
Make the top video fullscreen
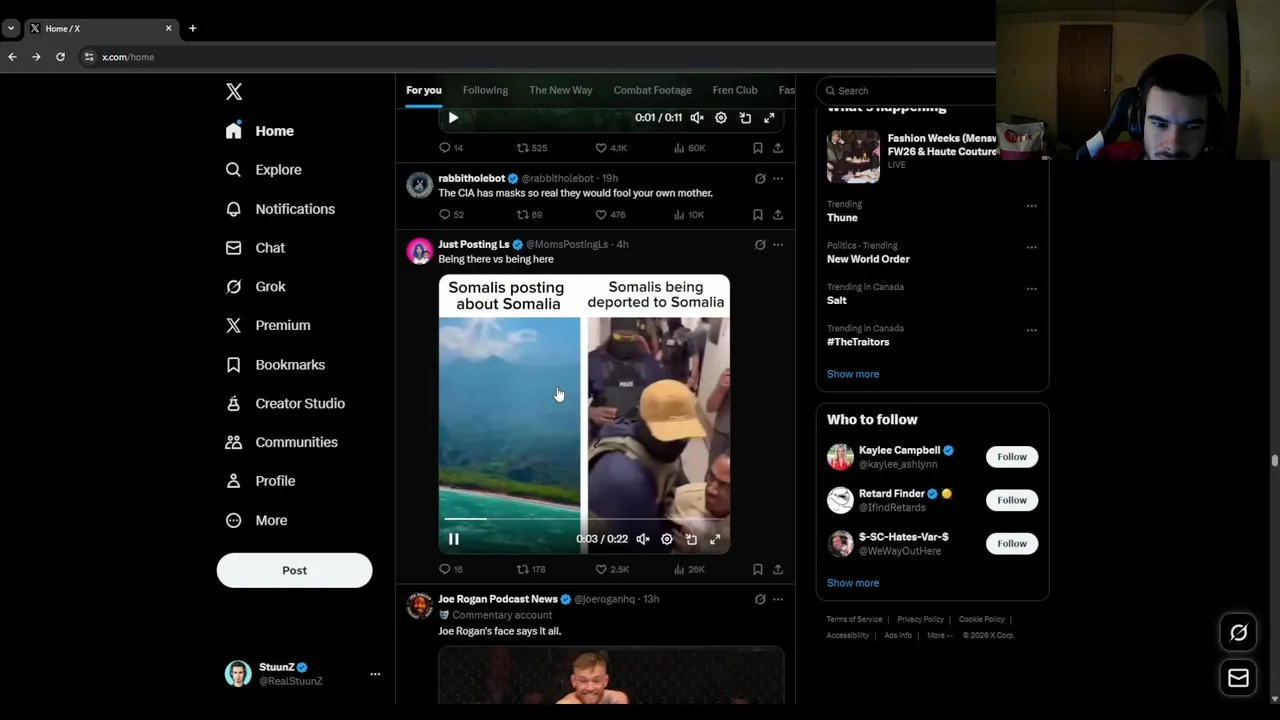pos(769,118)
